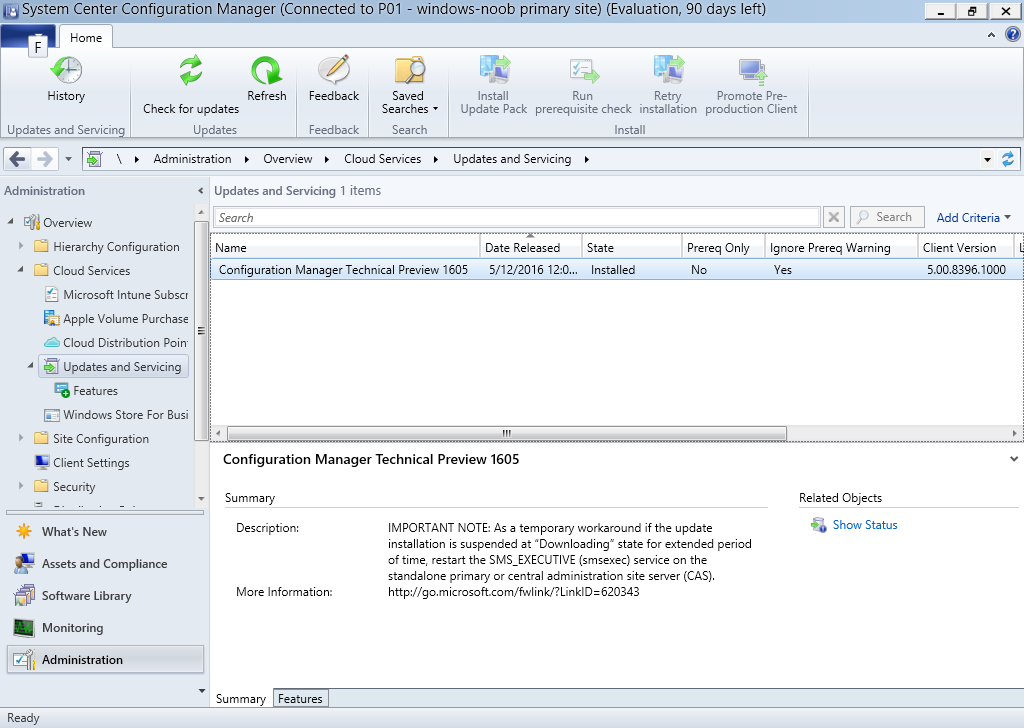1024x728 pixels.
Task: Go back with the navigation arrow
Action: (x=18, y=159)
